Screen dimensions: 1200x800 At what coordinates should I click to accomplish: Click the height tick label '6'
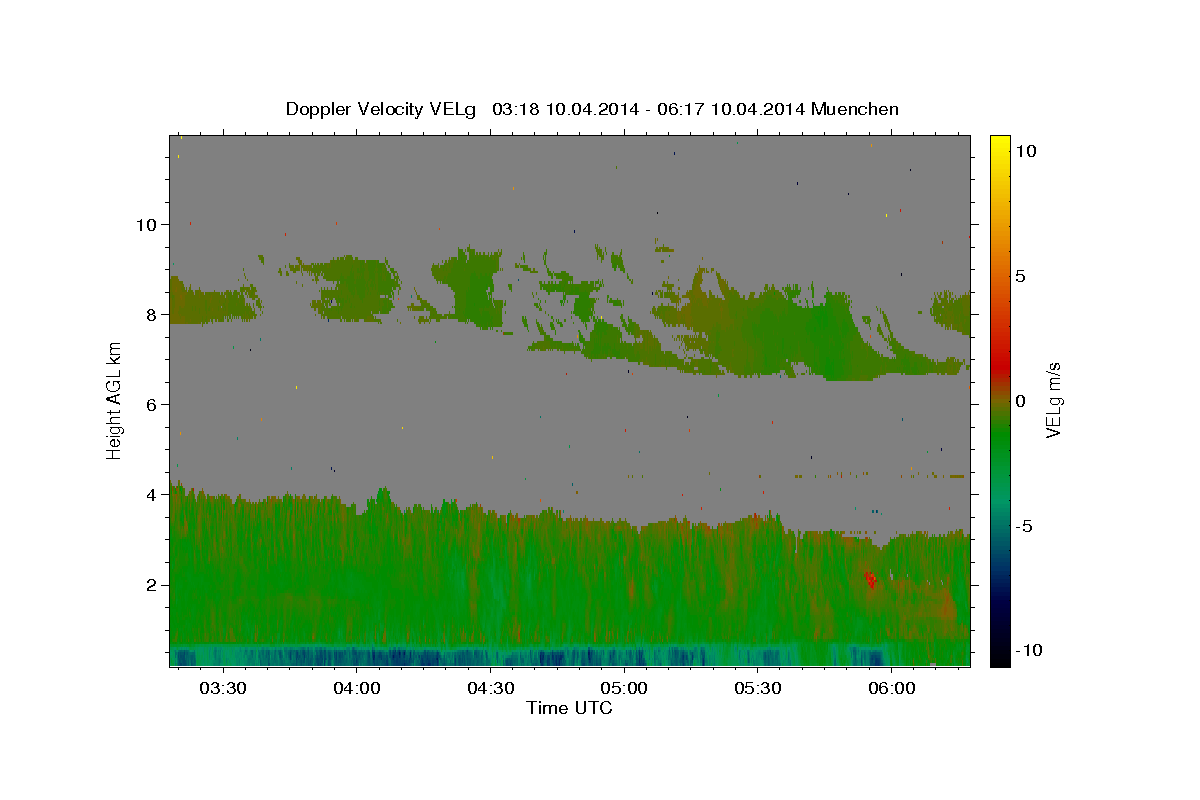coord(153,404)
